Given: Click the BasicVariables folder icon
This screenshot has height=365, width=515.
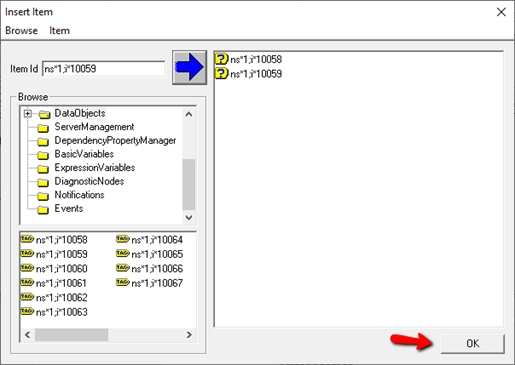Looking at the screenshot, I should pos(43,155).
